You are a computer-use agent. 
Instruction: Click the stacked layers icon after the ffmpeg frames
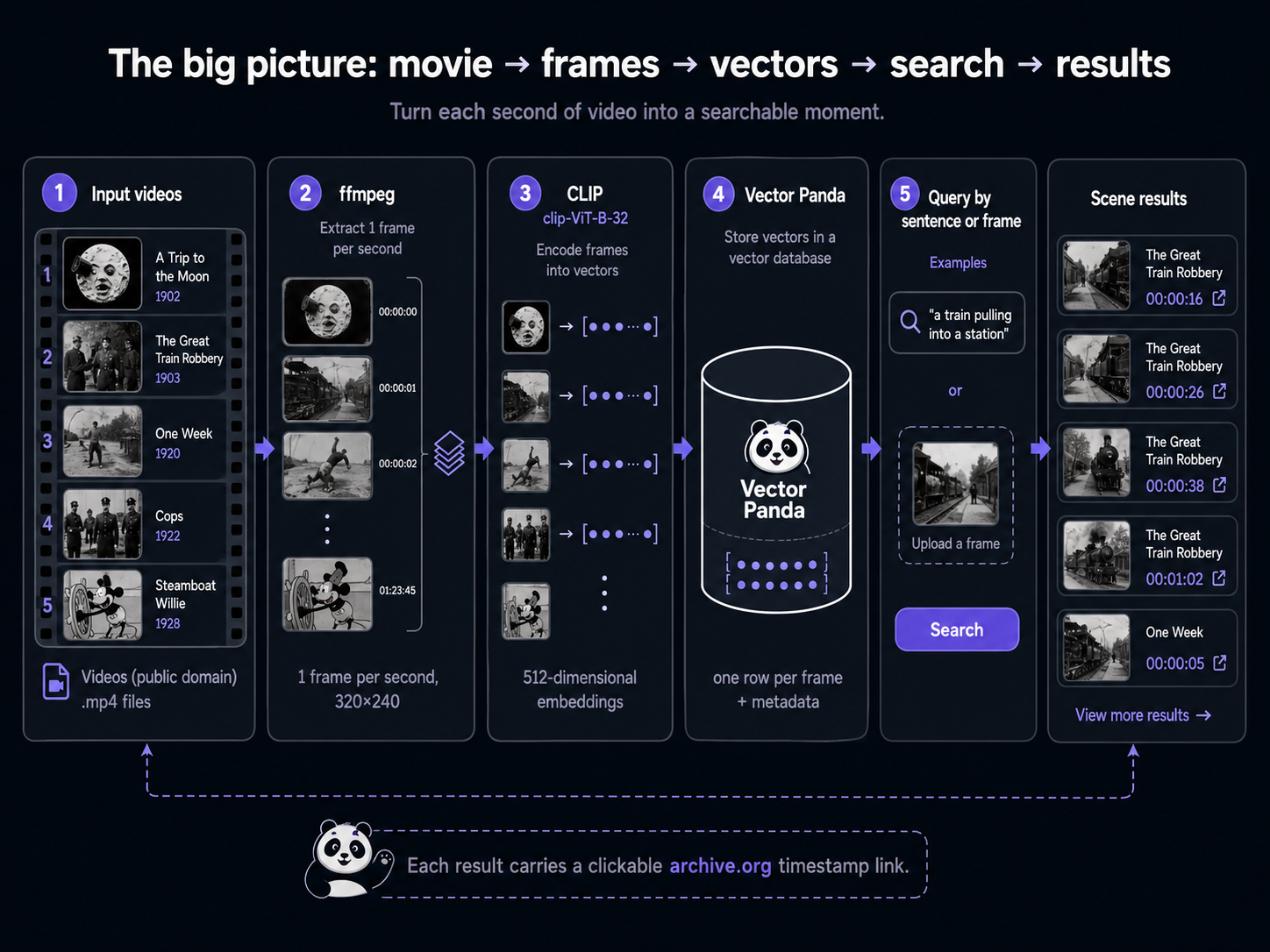pos(449,453)
